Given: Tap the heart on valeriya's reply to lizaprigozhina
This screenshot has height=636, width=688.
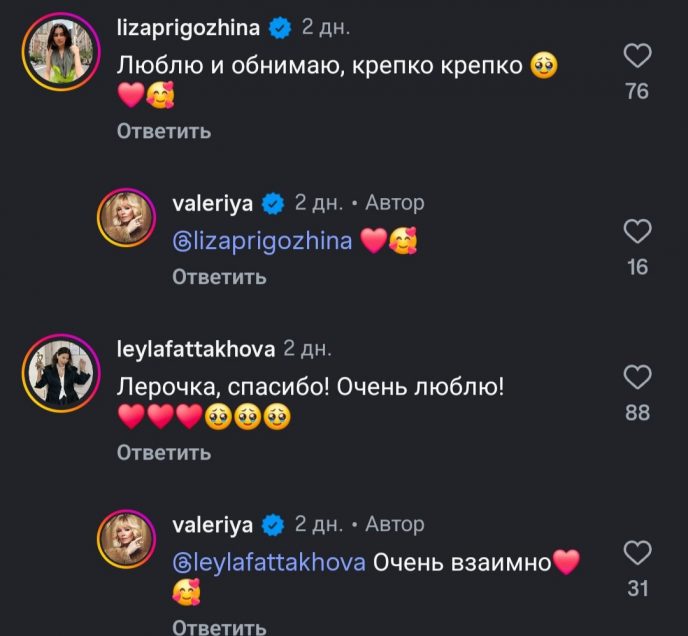Looking at the screenshot, I should 637,232.
